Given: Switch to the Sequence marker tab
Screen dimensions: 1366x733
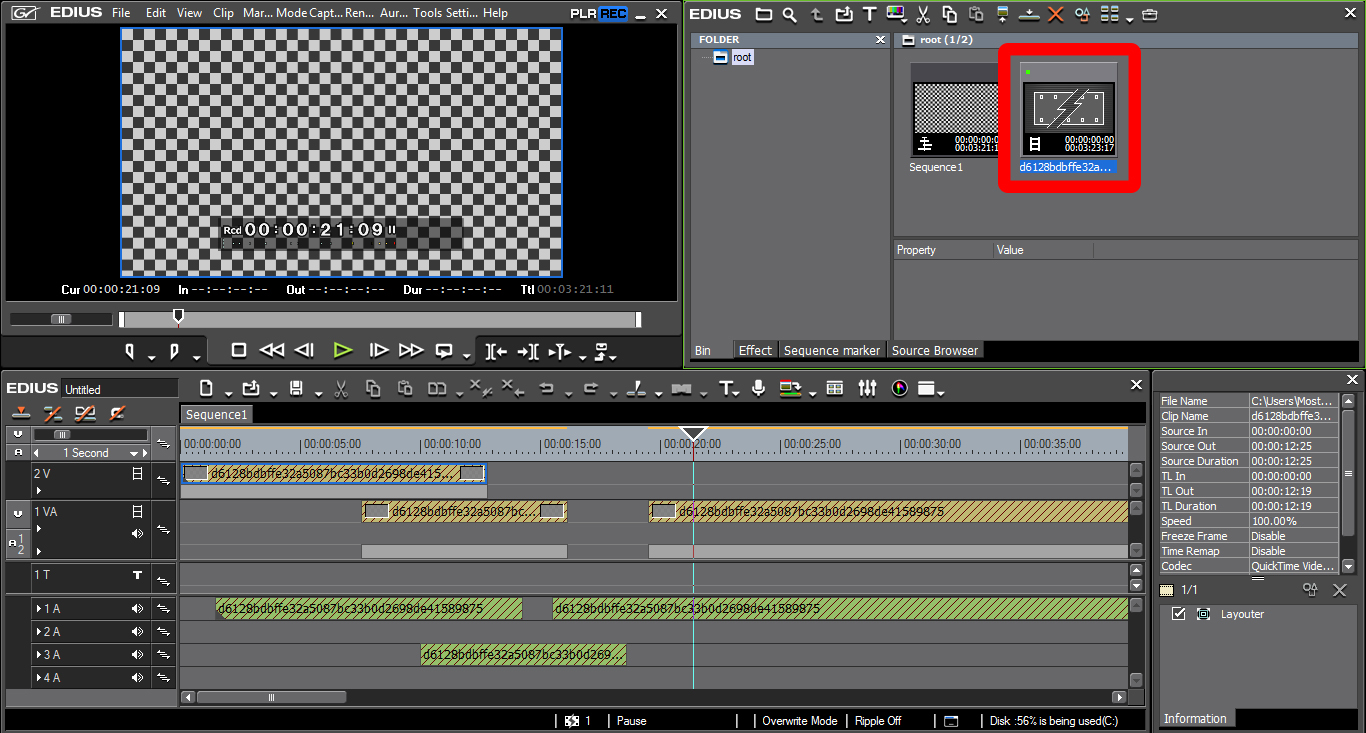Looking at the screenshot, I should (832, 350).
